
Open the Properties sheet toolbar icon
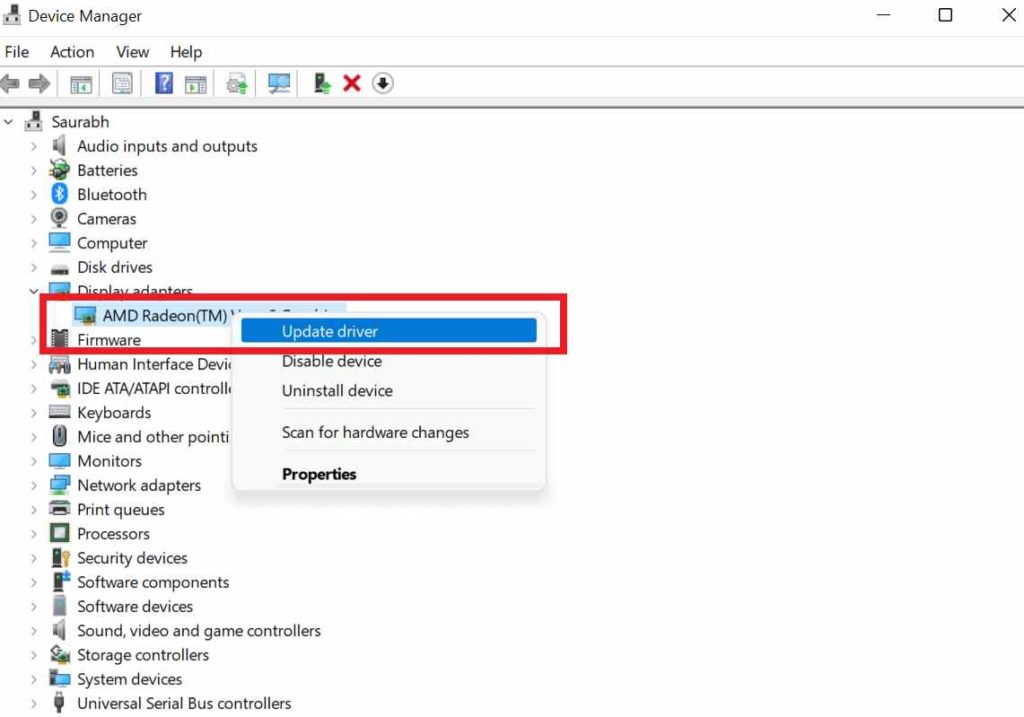click(x=122, y=84)
